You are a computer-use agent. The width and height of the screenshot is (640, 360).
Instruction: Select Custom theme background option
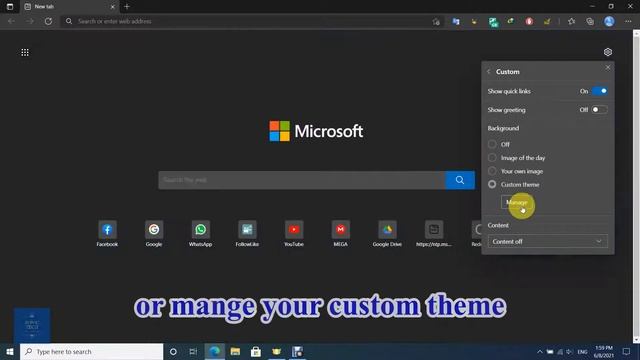(492, 184)
